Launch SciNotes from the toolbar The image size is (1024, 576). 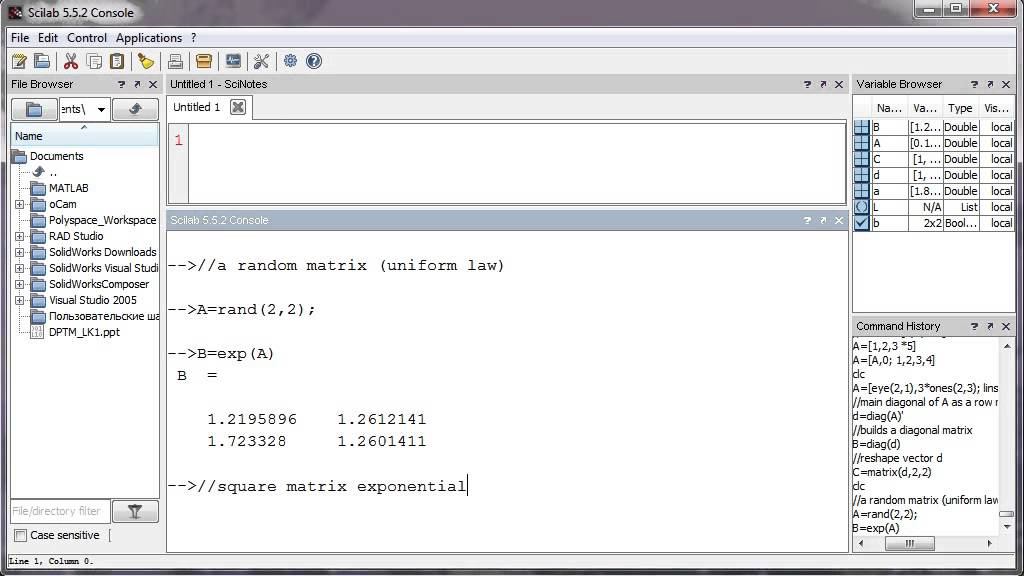click(19, 61)
